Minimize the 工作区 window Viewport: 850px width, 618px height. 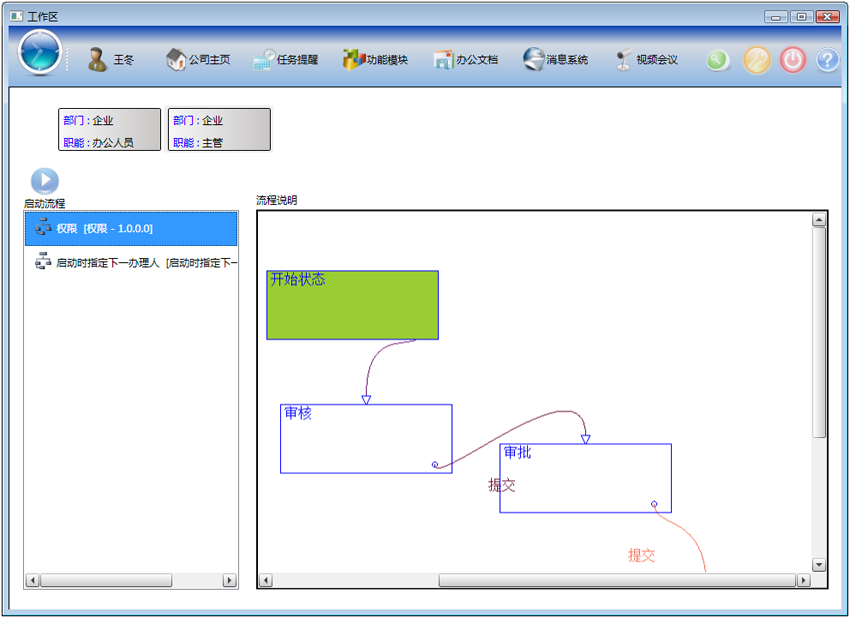click(x=776, y=17)
